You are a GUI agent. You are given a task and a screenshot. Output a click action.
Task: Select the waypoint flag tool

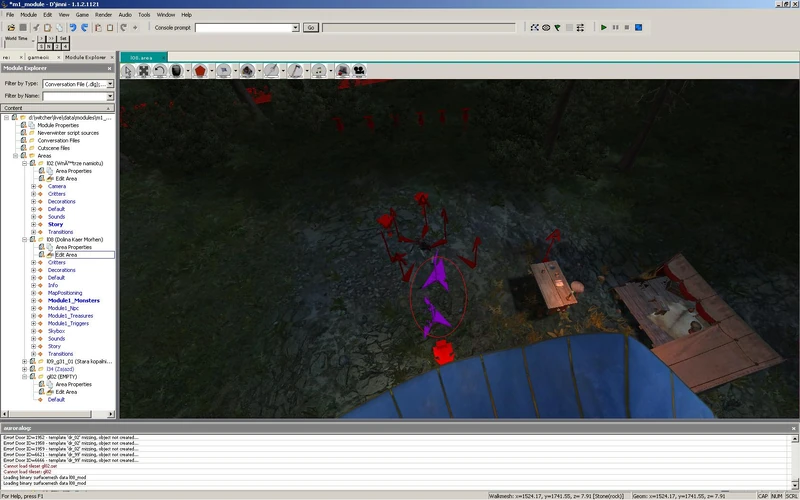(x=223, y=71)
